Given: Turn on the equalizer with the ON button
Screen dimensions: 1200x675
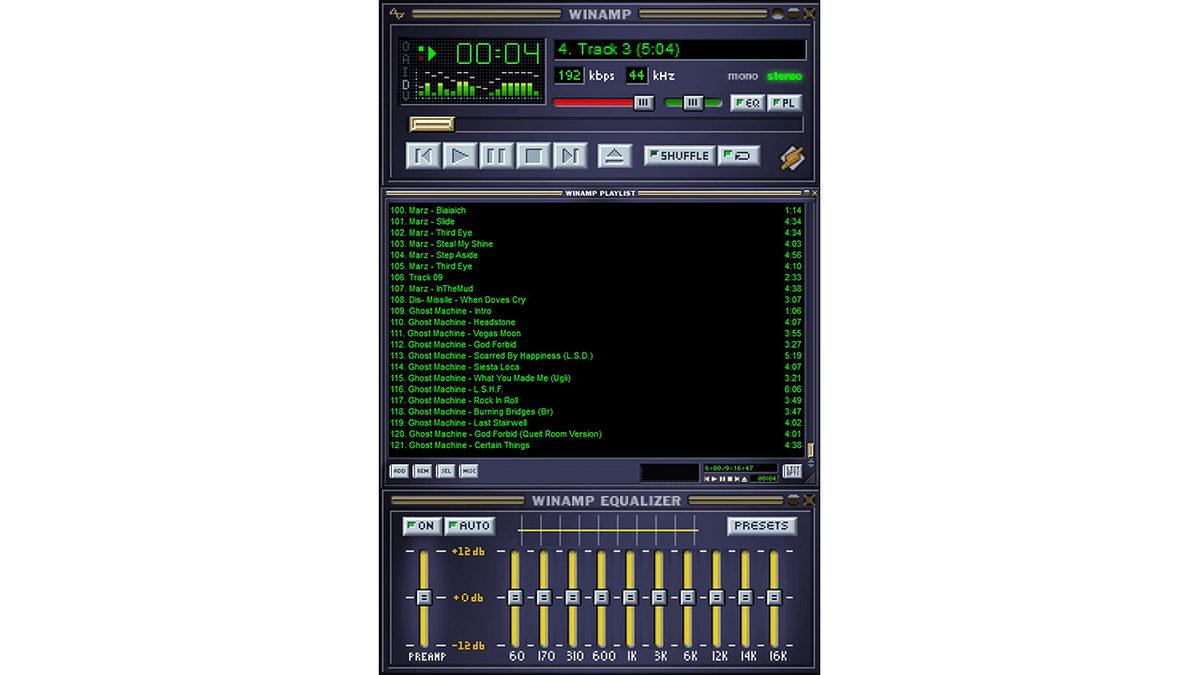Looking at the screenshot, I should (x=421, y=526).
